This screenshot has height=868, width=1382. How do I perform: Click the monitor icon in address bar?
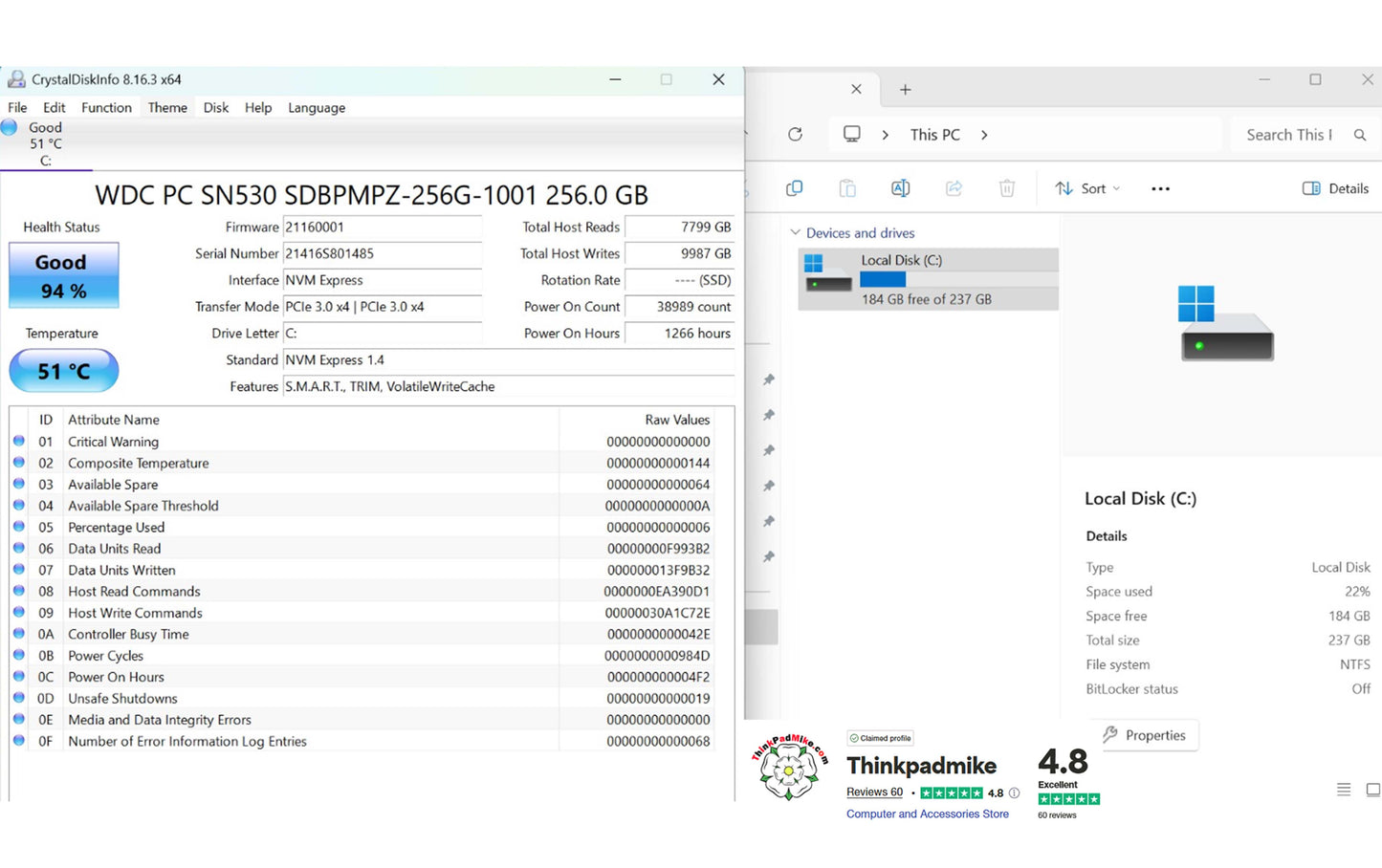(x=851, y=134)
